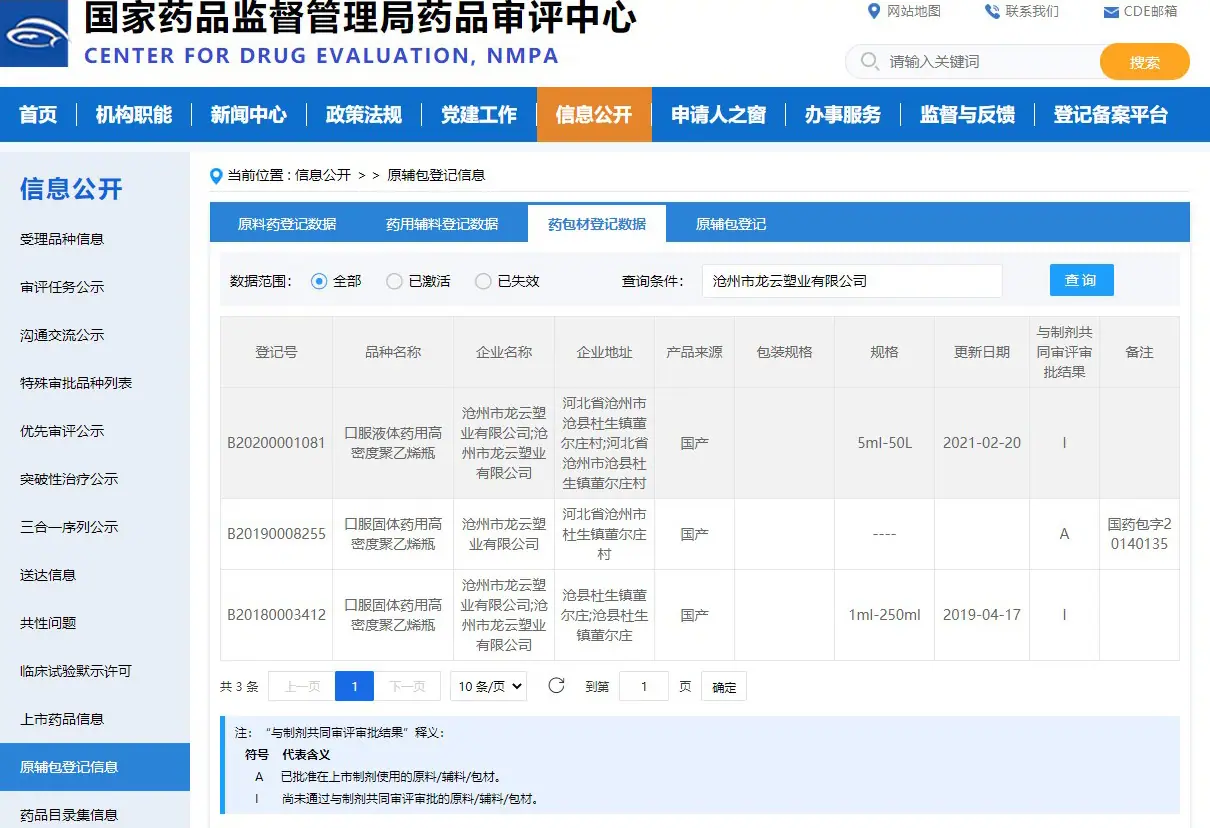Open 上市药品信息 in the sidebar
Image resolution: width=1210 pixels, height=828 pixels.
62,719
